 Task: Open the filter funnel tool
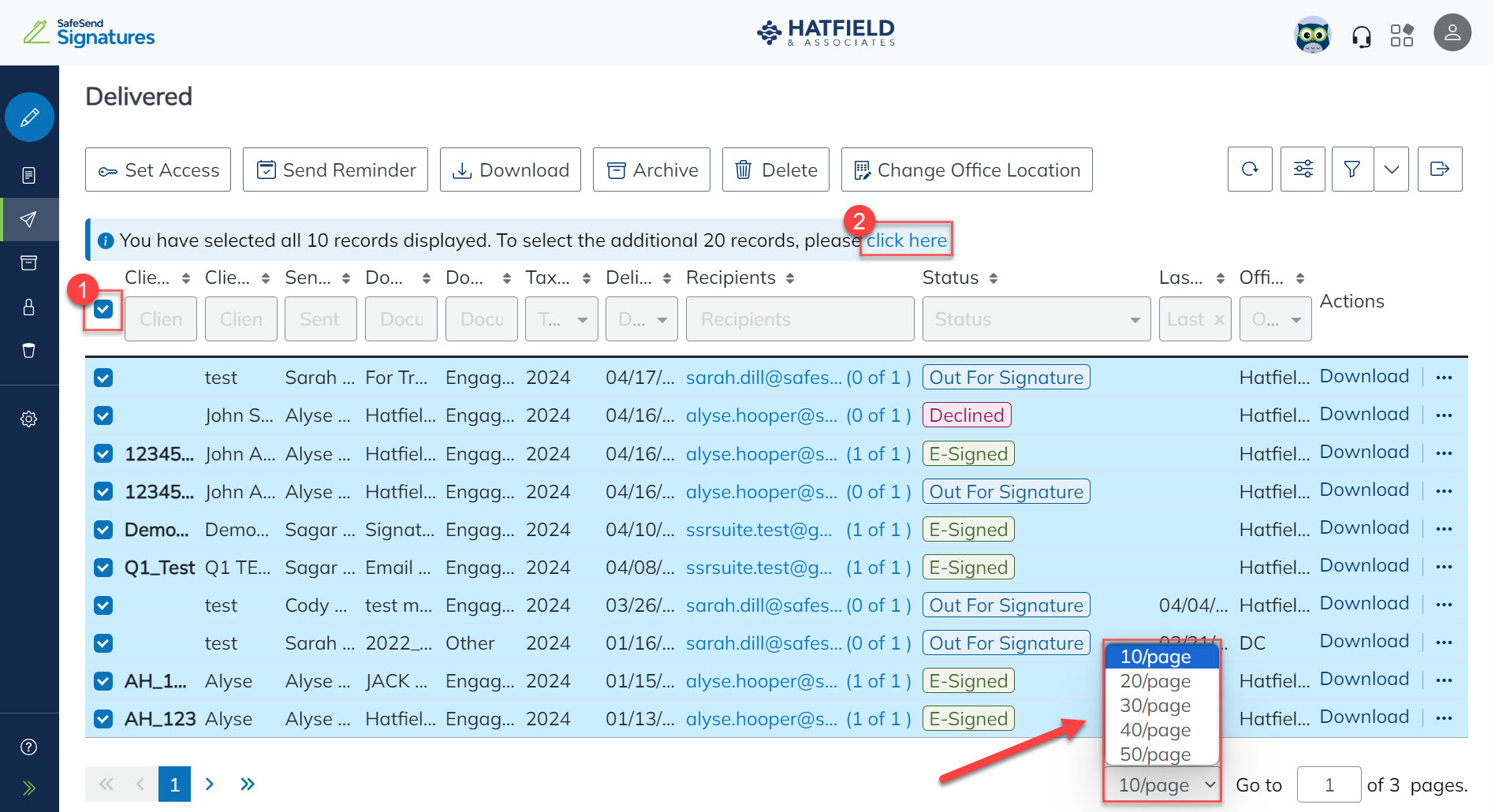coord(1352,169)
